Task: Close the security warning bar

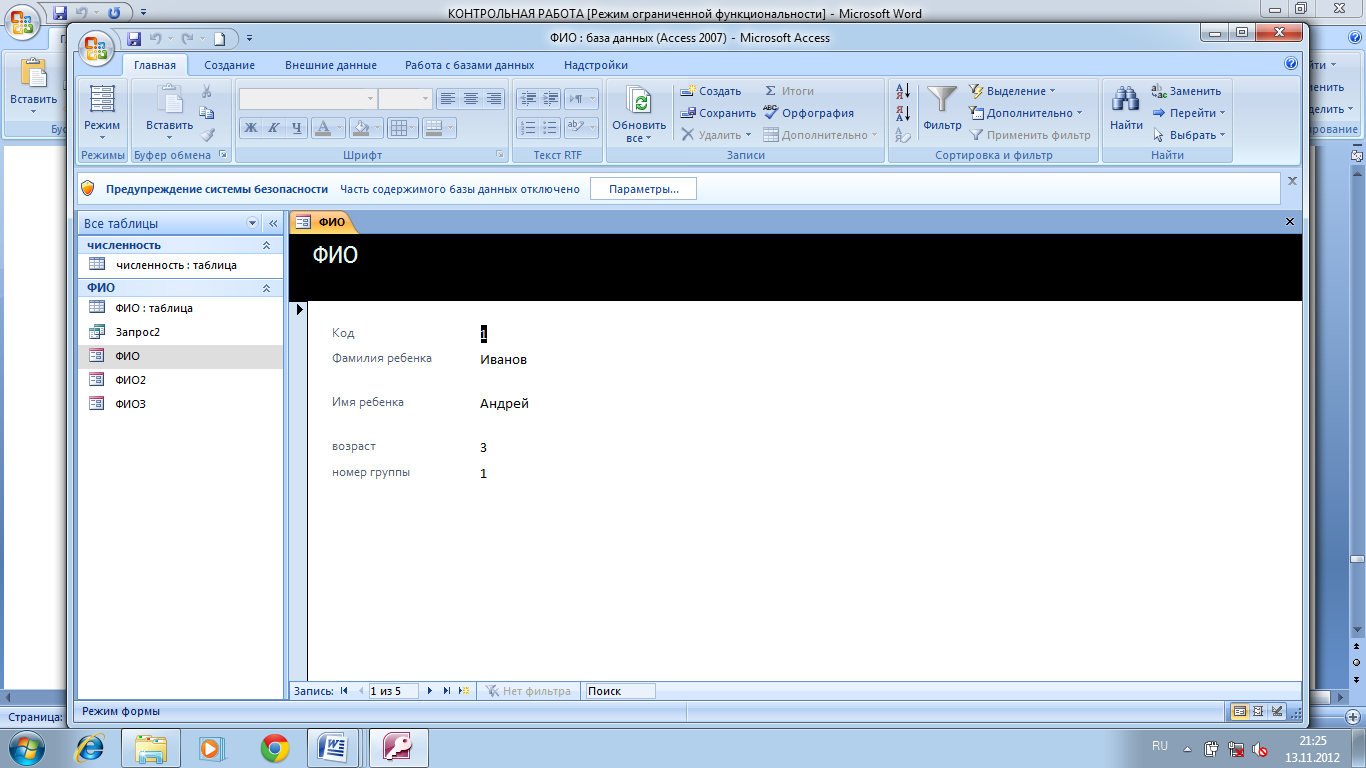Action: pyautogui.click(x=1292, y=181)
